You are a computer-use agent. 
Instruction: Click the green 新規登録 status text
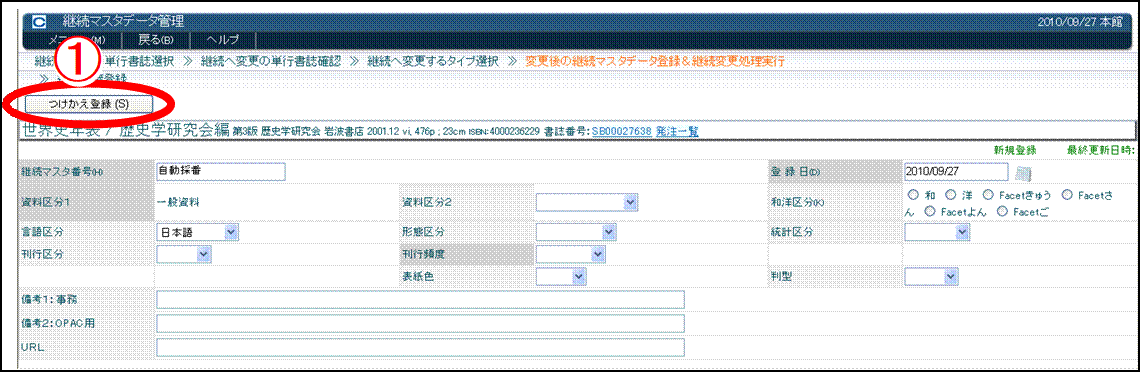1015,150
